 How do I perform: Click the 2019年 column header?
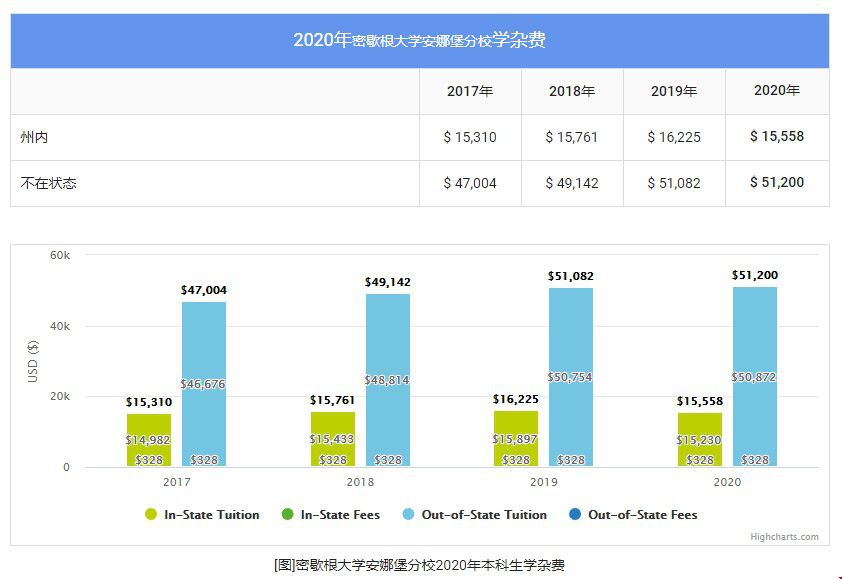(x=674, y=91)
